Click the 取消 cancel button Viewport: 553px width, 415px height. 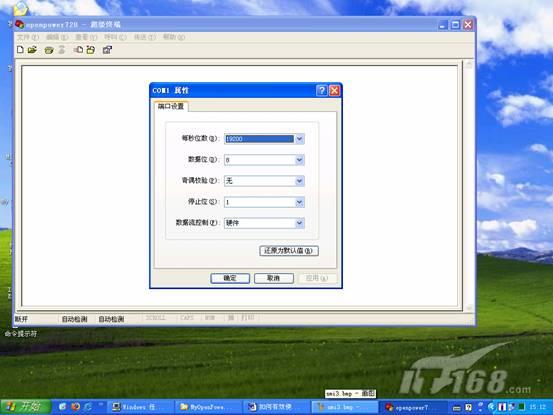click(x=274, y=278)
